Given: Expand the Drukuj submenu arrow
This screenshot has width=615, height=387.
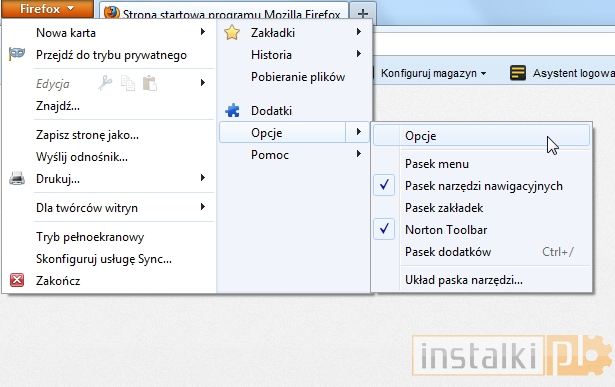Looking at the screenshot, I should 202,178.
